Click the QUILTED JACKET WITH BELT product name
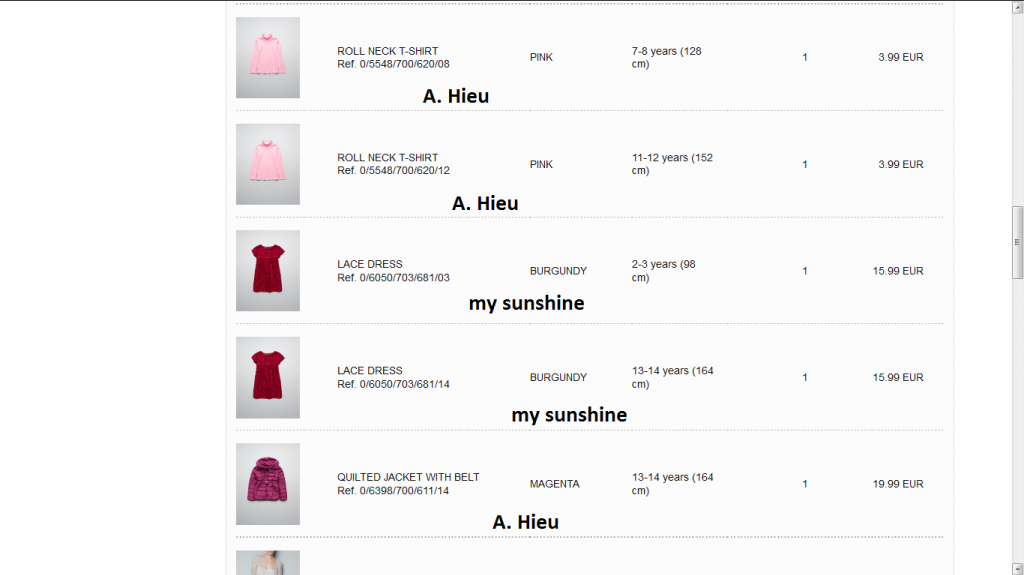The image size is (1024, 575). click(408, 477)
